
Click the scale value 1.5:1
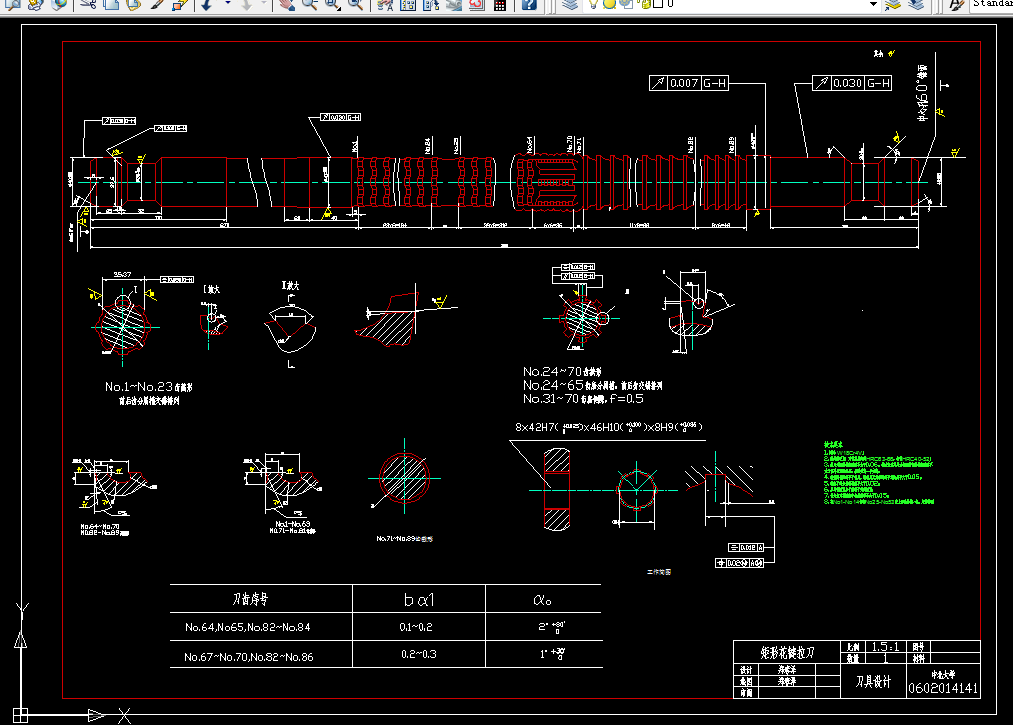coord(885,646)
